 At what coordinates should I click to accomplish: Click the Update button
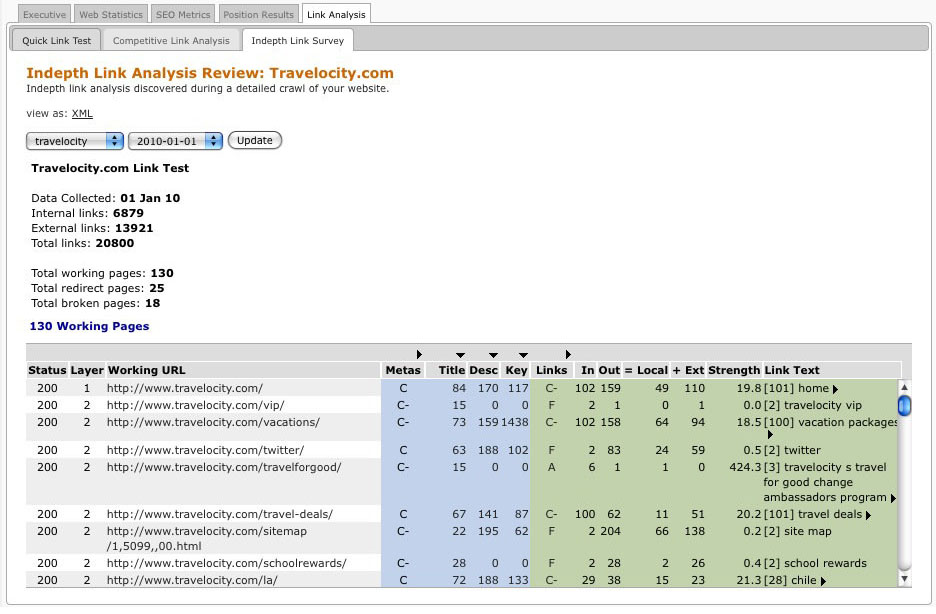click(255, 140)
